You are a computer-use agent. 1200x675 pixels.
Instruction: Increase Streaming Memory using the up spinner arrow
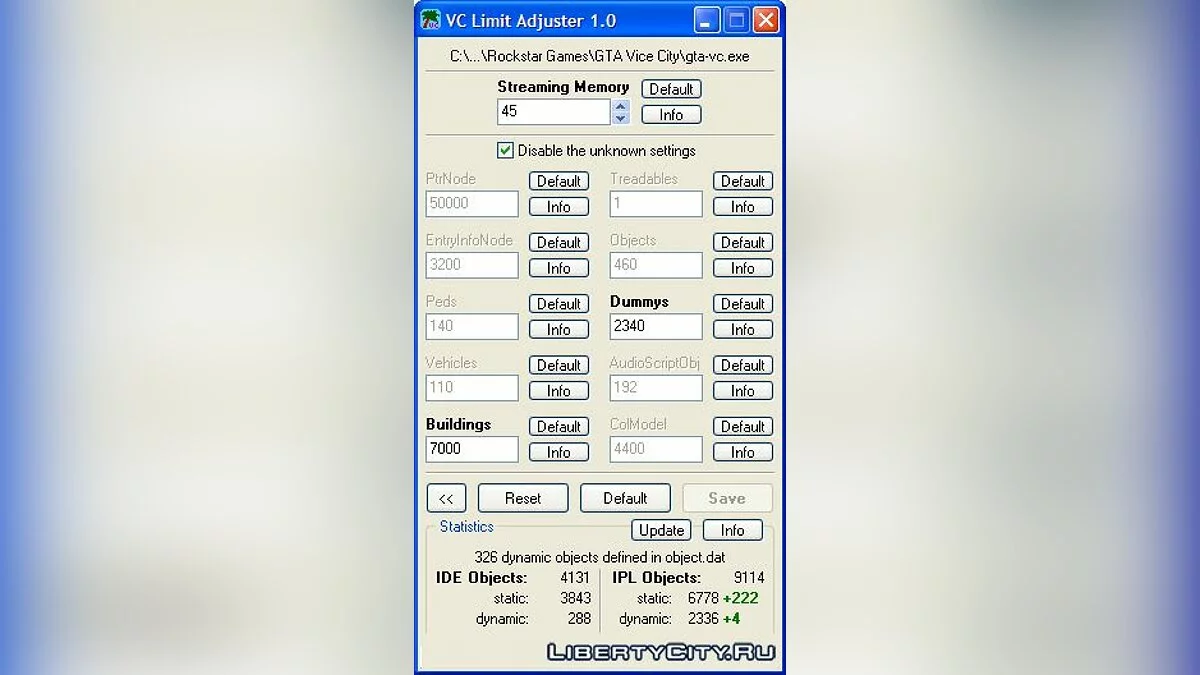[620, 106]
